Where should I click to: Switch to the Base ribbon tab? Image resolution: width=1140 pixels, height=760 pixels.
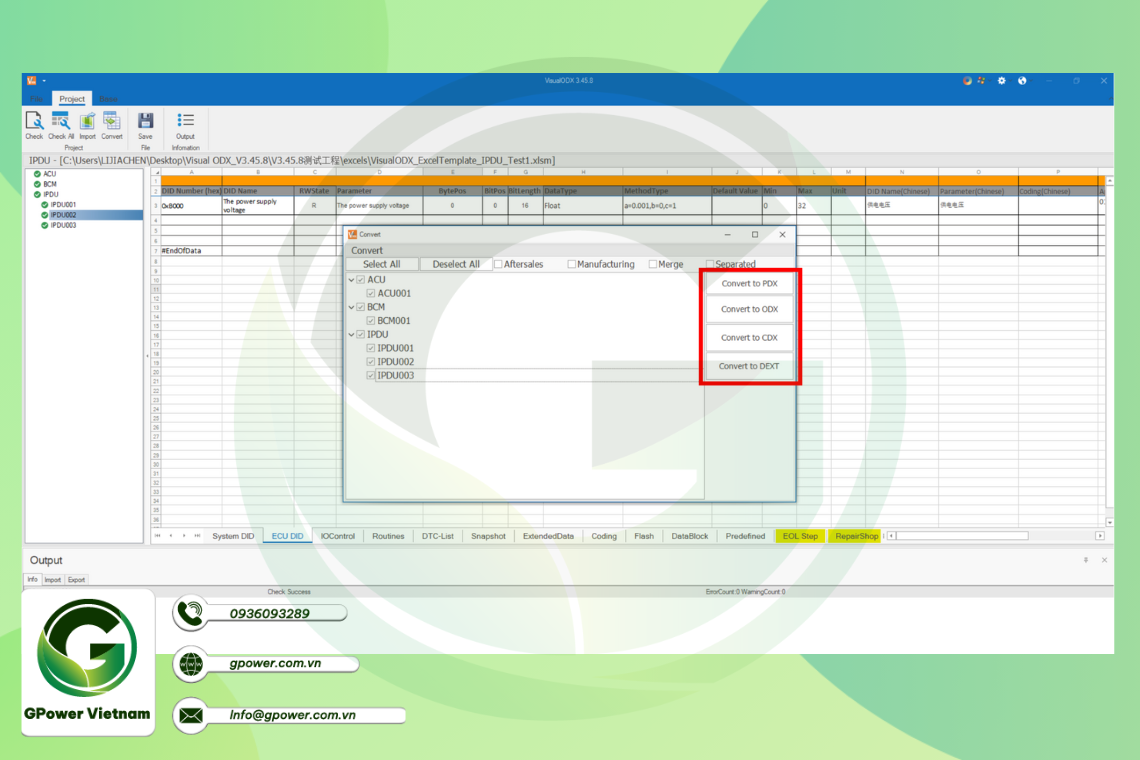pyautogui.click(x=108, y=99)
